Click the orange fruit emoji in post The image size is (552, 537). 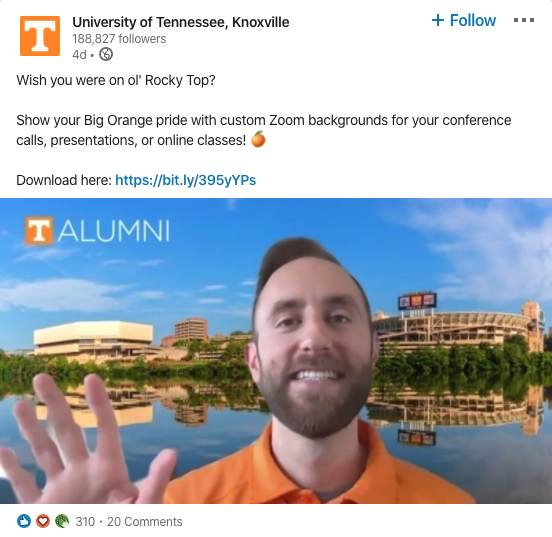(258, 139)
